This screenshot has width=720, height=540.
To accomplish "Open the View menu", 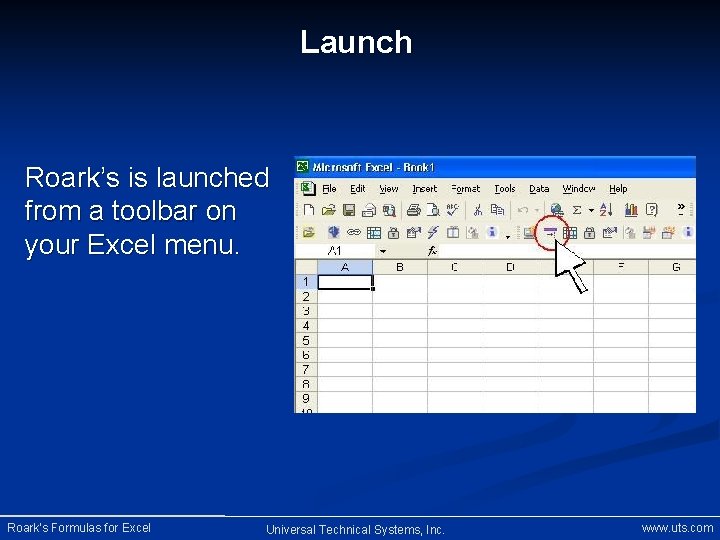I will coord(388,189).
